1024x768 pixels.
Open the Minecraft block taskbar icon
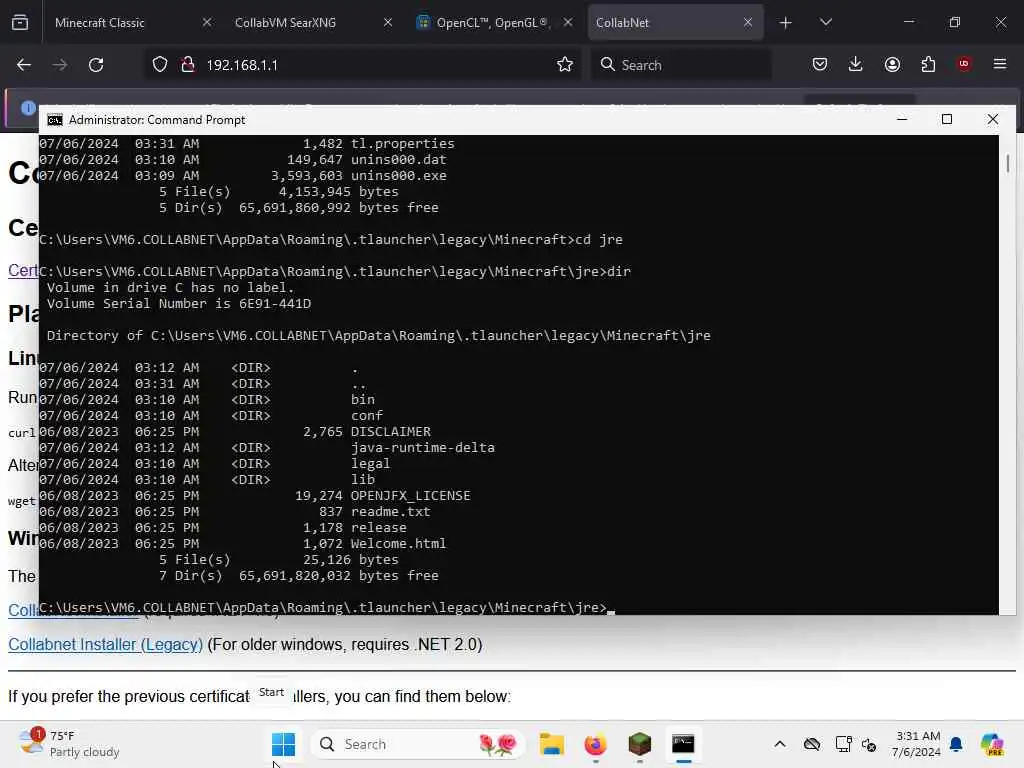[x=639, y=744]
